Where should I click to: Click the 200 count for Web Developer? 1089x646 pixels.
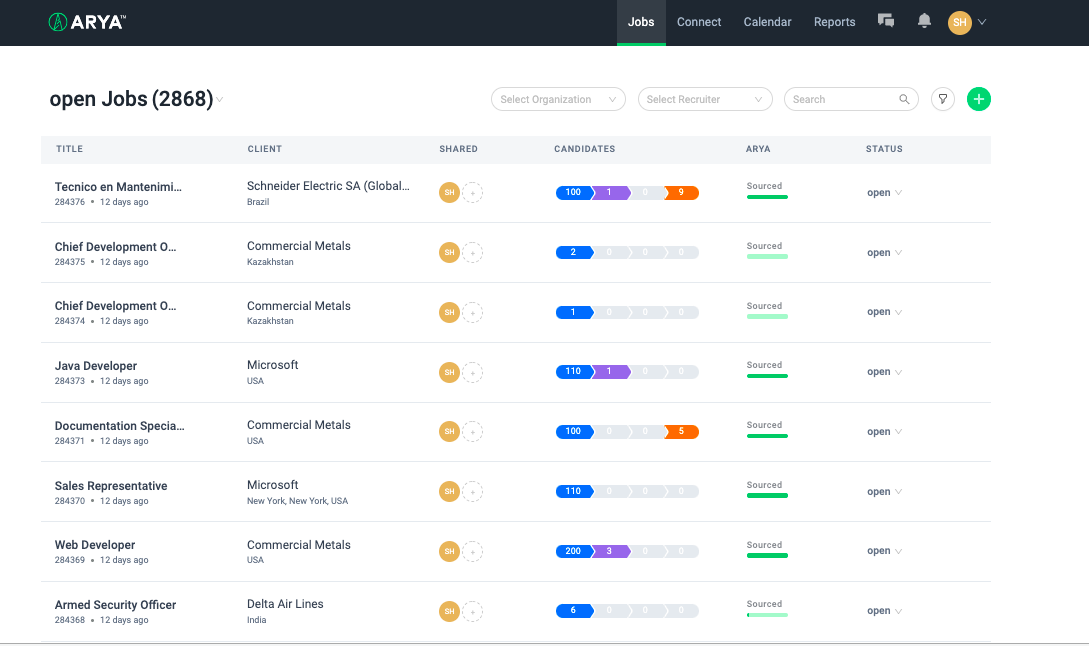click(x=574, y=552)
